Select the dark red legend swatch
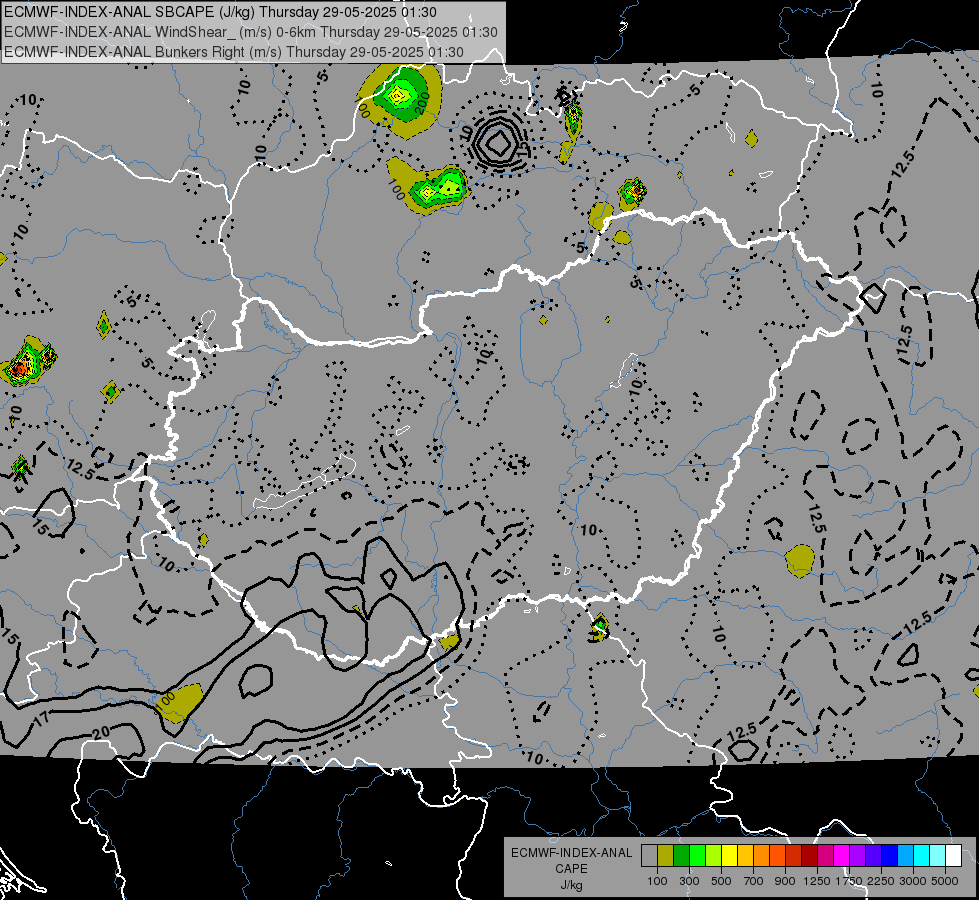Screen dimensions: 979x900 click(809, 855)
